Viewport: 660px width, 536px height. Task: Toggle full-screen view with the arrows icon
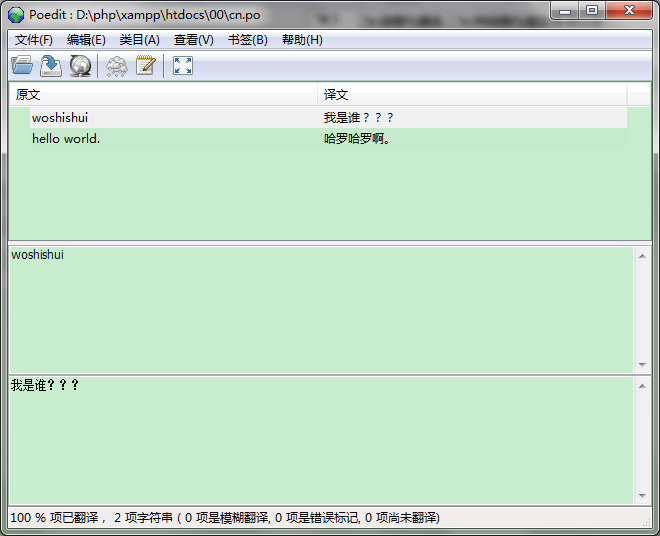pos(183,66)
